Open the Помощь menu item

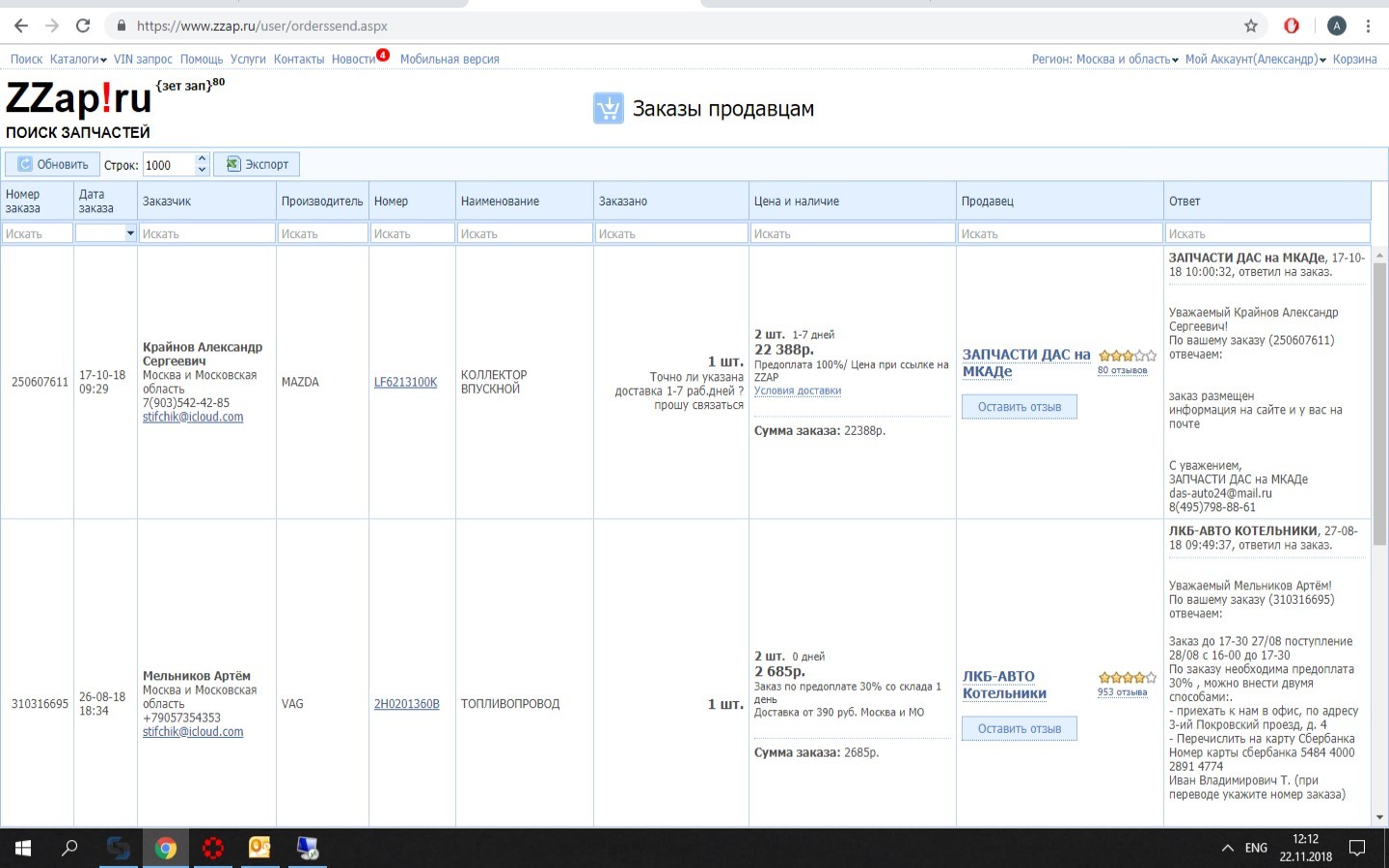click(x=202, y=59)
